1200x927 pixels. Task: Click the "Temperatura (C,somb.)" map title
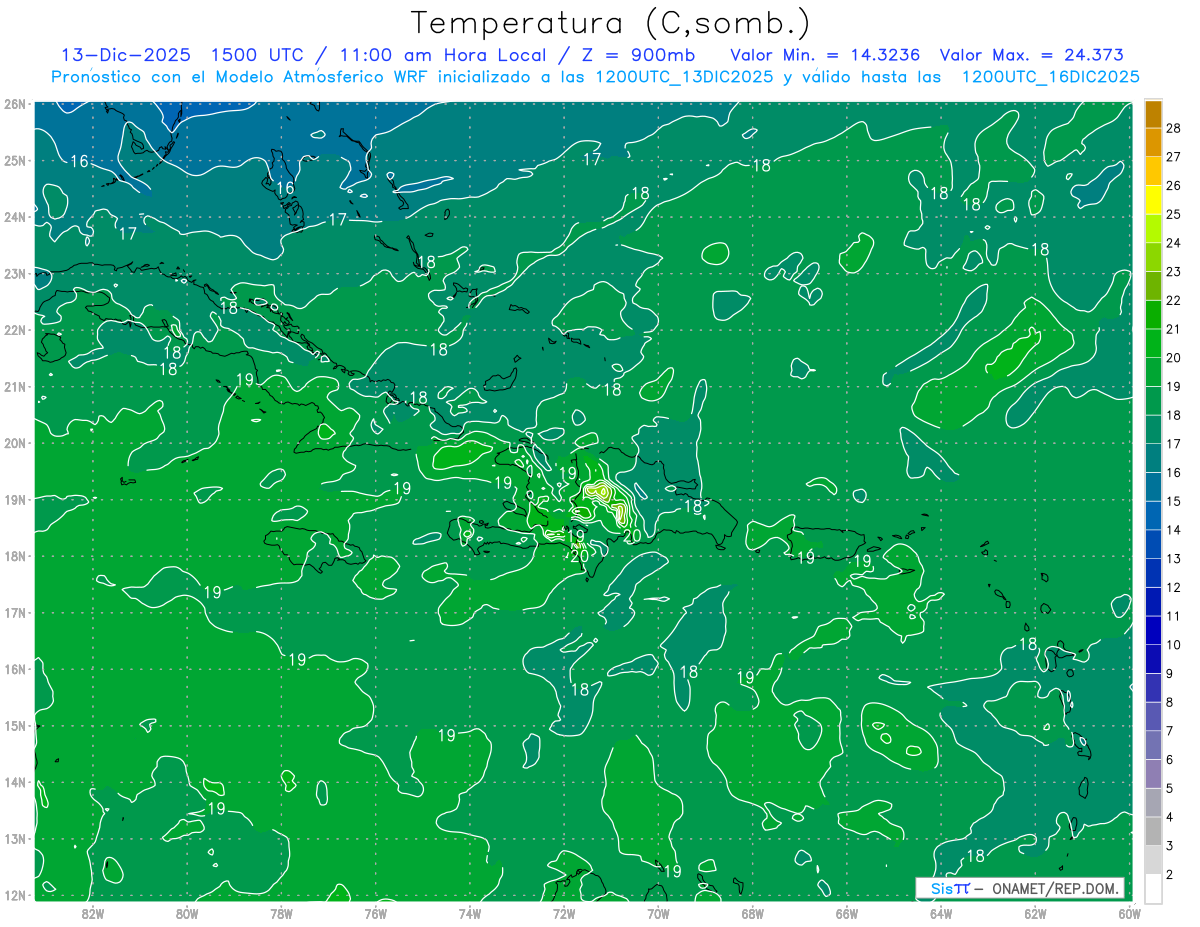(611, 23)
